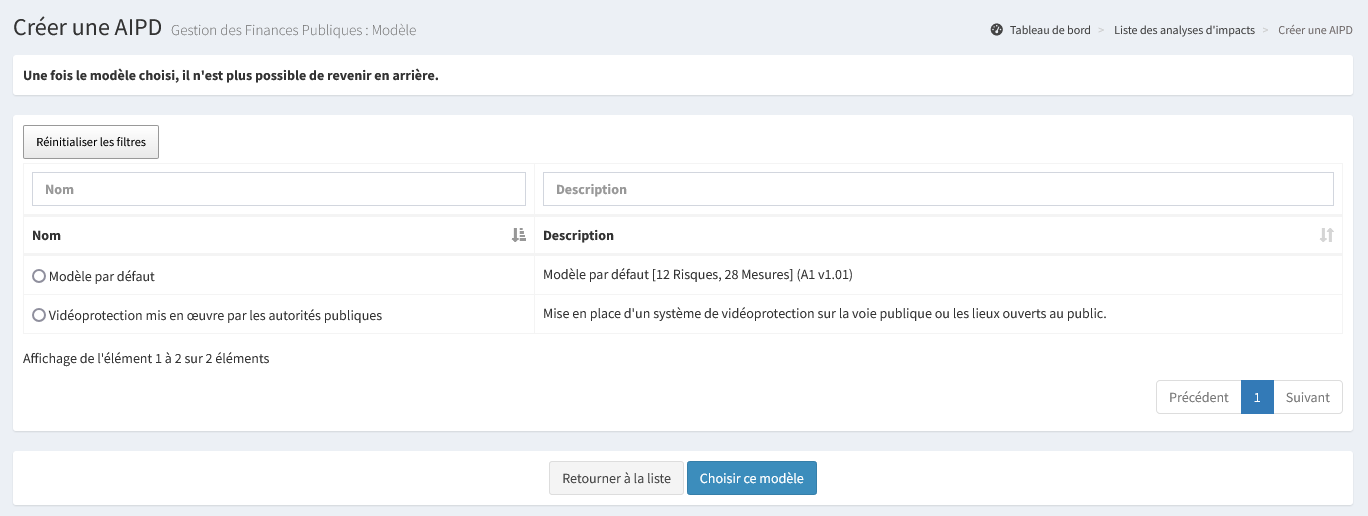Sort the table using the Nom sort icon

point(518,235)
